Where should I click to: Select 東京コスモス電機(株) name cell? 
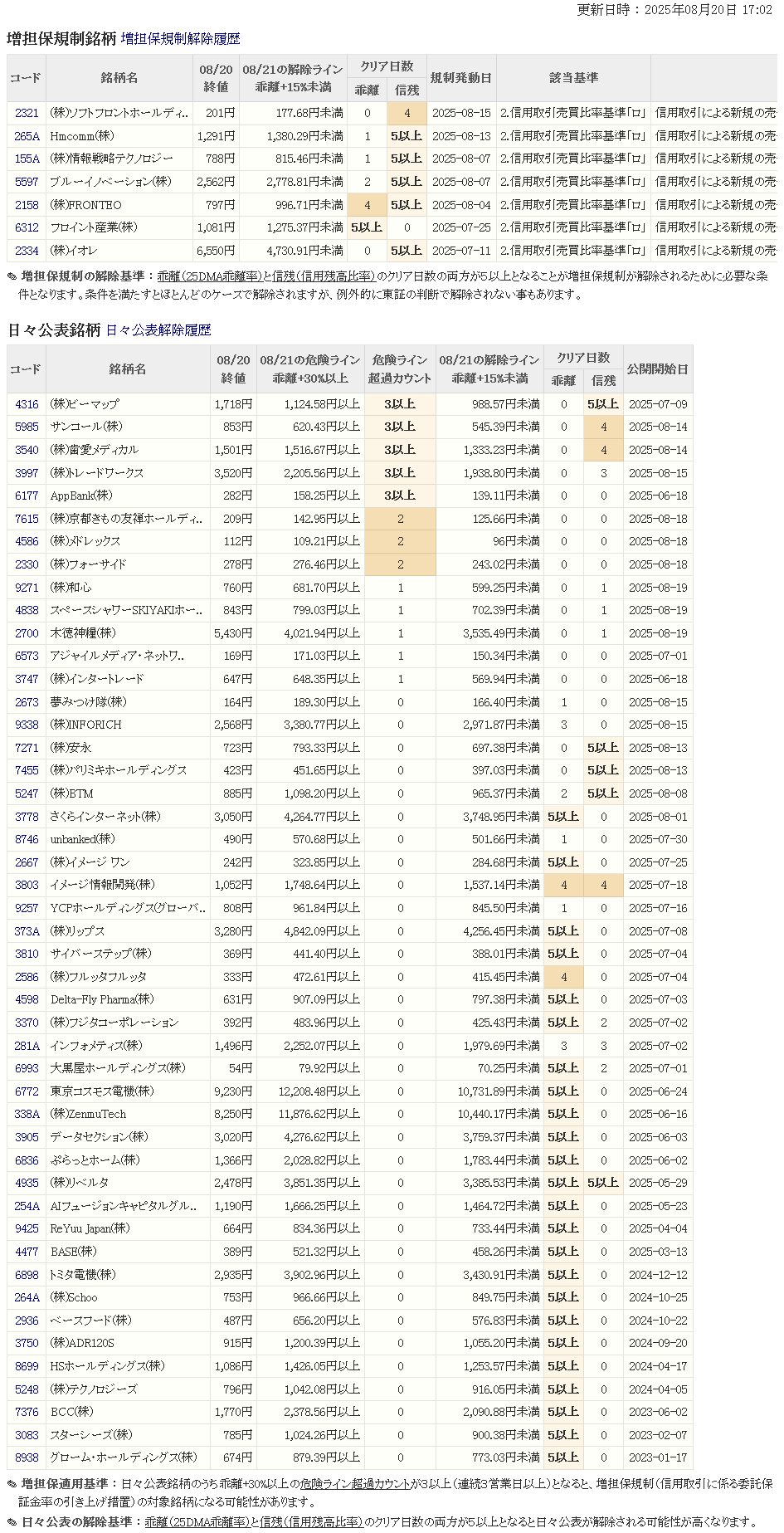coord(127,1091)
